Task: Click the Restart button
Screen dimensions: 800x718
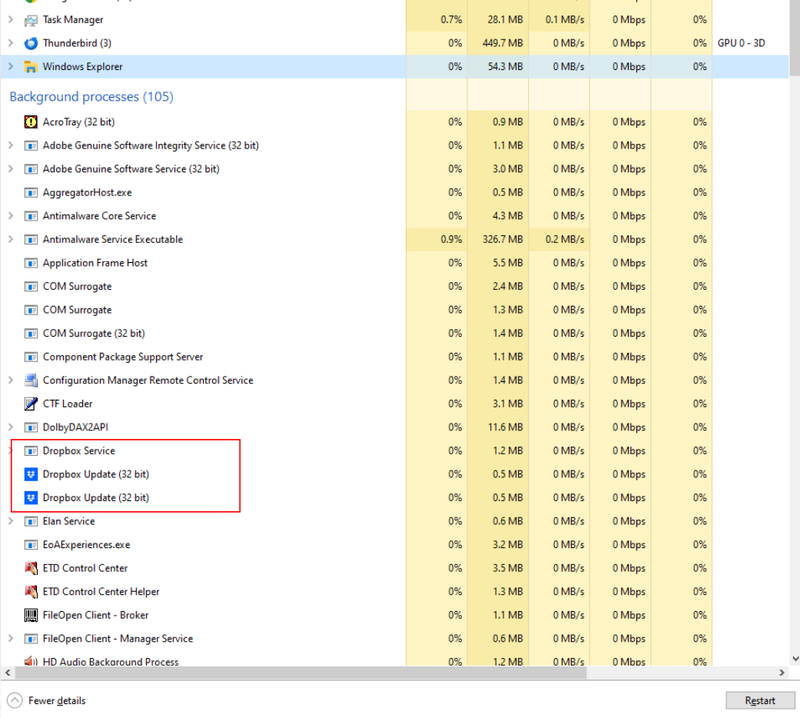Action: pos(760,701)
